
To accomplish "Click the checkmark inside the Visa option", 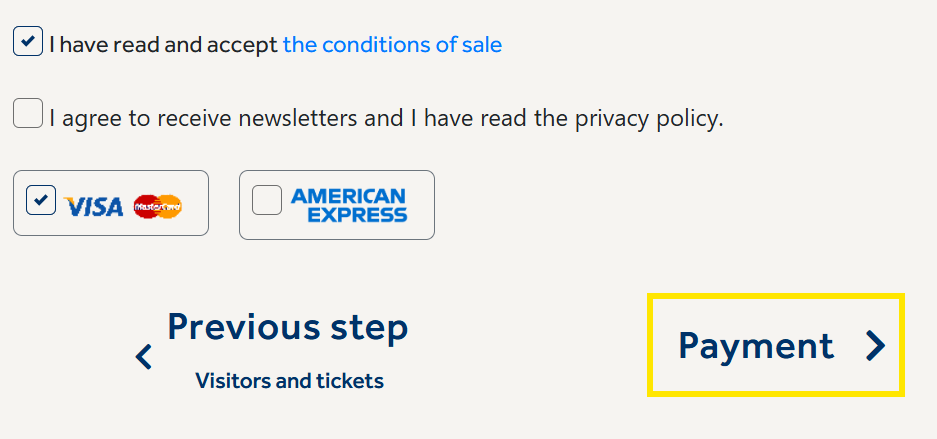I will coord(41,201).
